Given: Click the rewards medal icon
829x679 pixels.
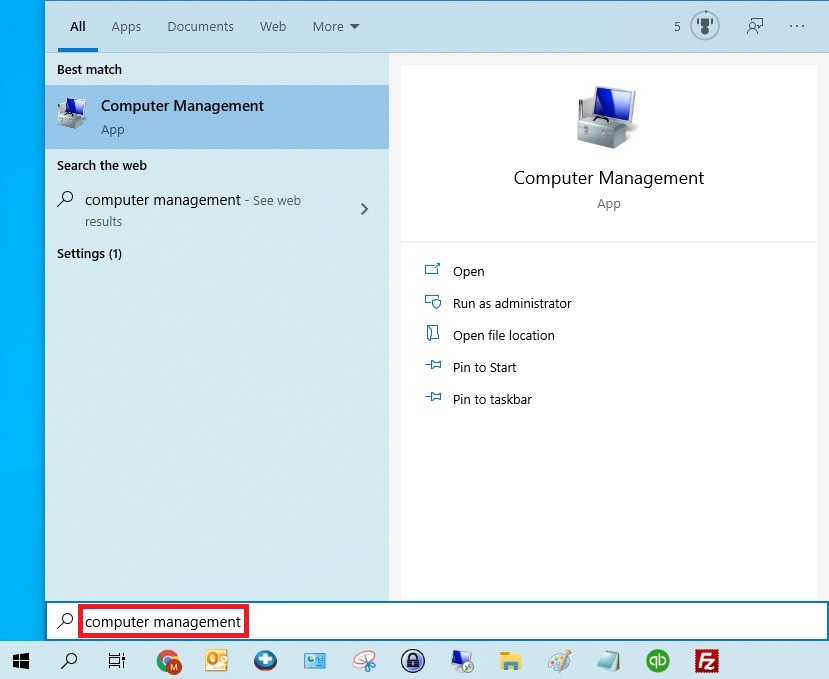Looking at the screenshot, I should click(705, 26).
